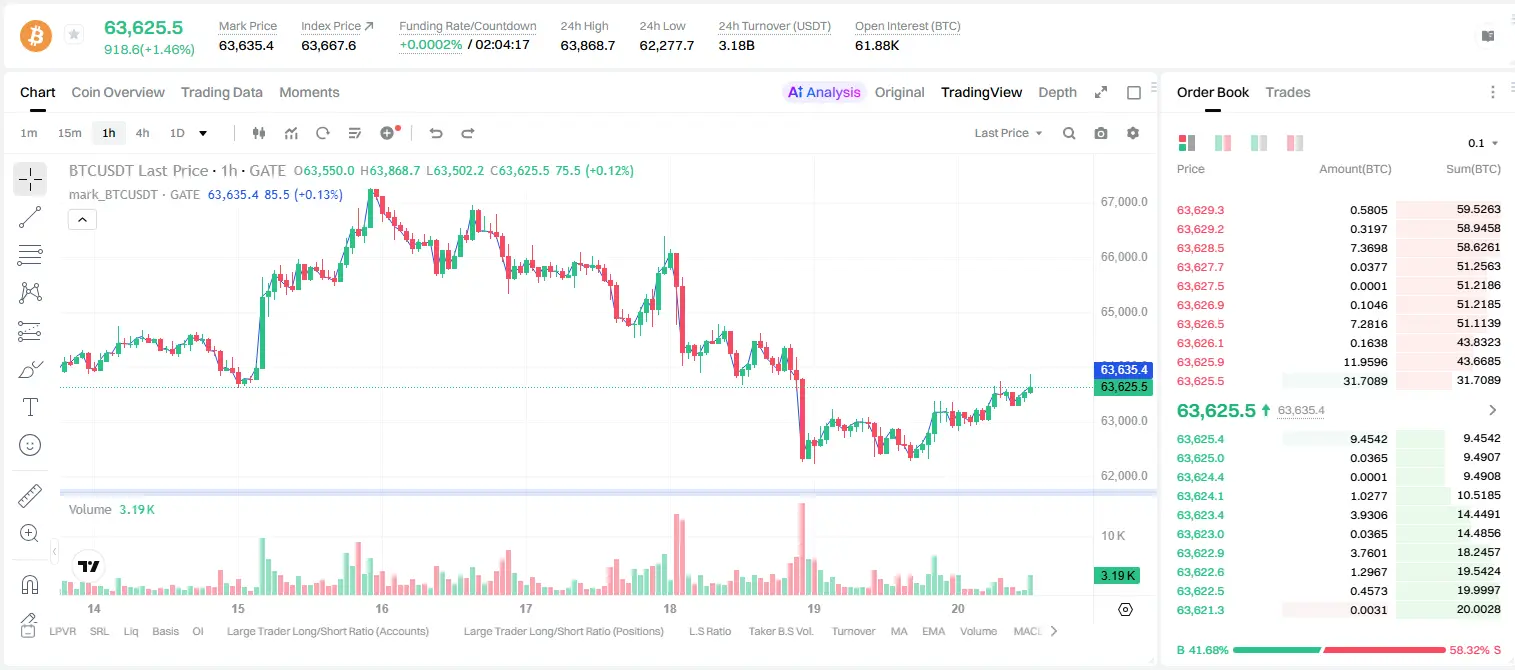Switch chart to Depth view

(1057, 92)
